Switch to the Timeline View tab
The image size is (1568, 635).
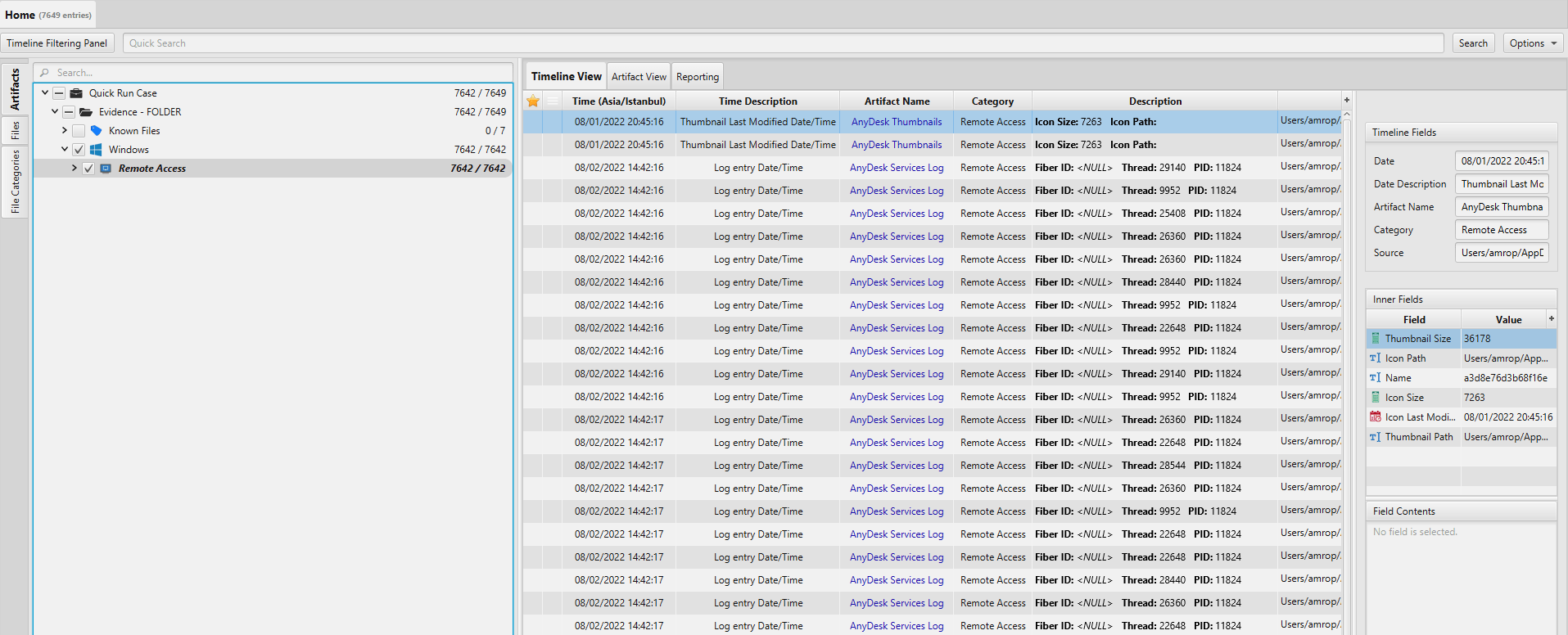click(x=566, y=76)
